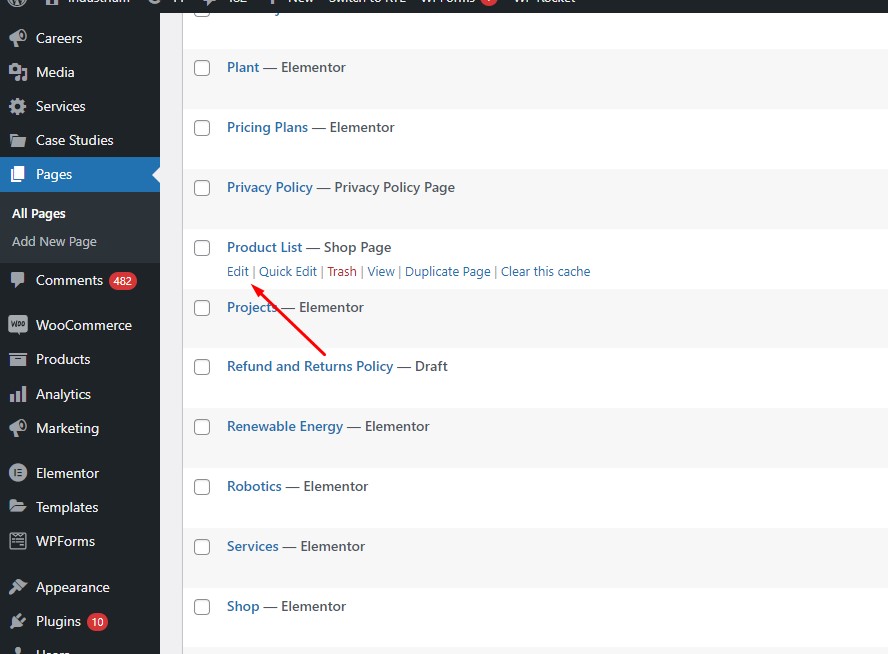The image size is (888, 654).
Task: Click the 482 comments count badge
Action: tap(123, 281)
